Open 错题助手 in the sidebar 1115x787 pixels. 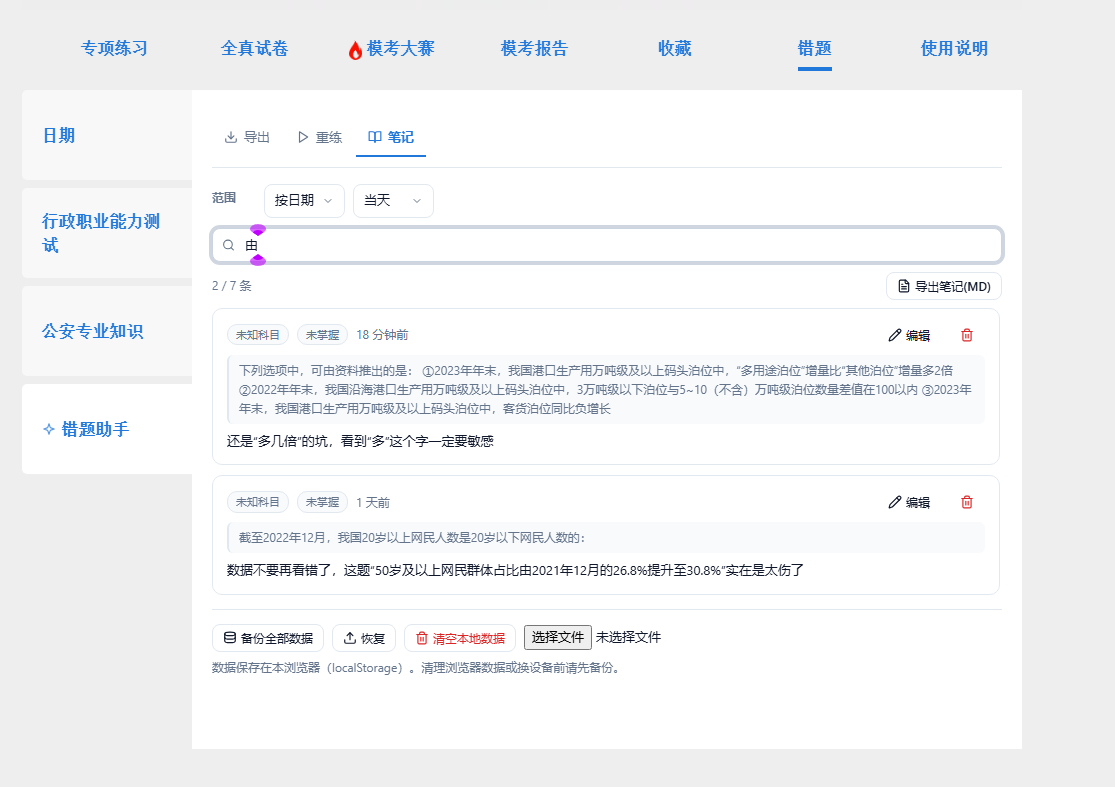107,429
